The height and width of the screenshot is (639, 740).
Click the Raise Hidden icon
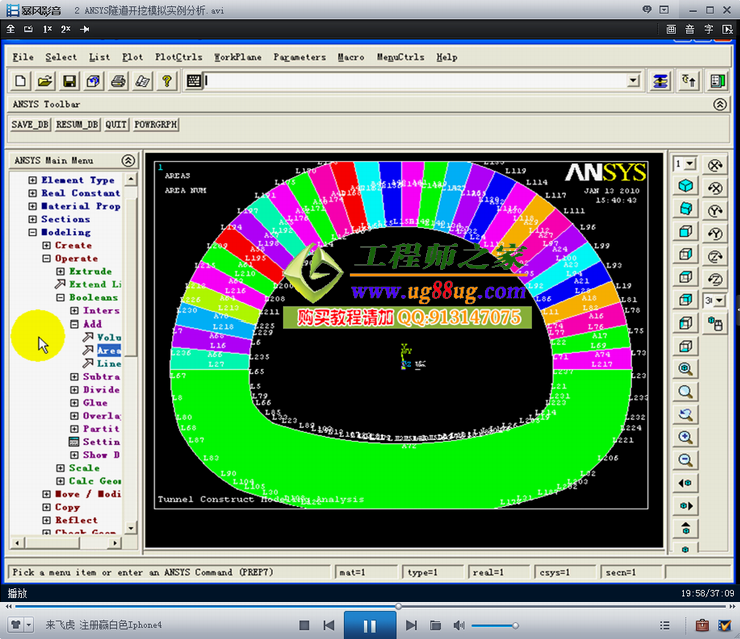point(660,81)
